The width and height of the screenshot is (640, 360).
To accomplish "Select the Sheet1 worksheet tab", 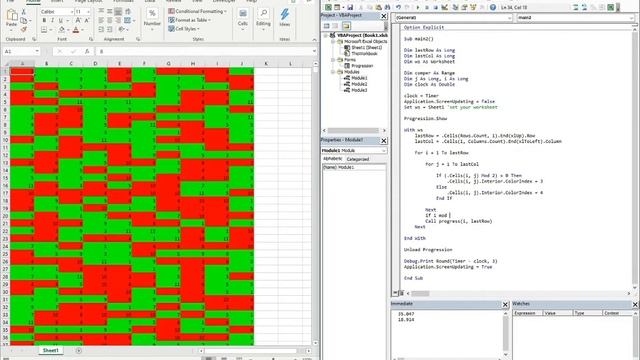I will [51, 351].
